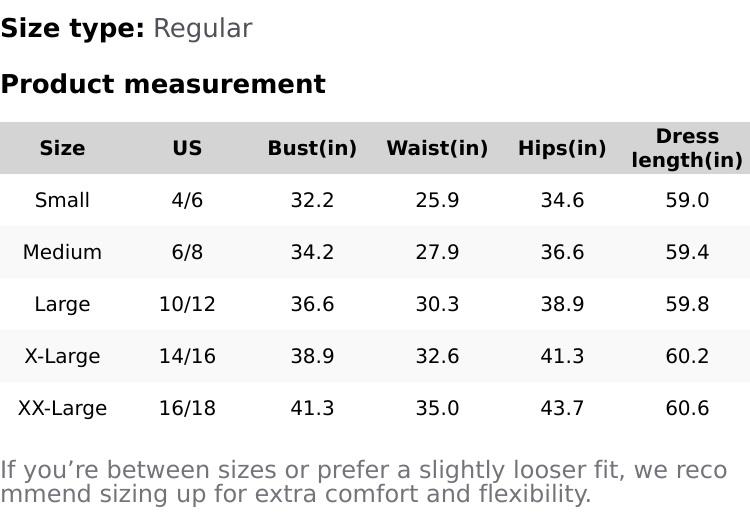This screenshot has width=750, height=530.
Task: Select the XX-Large size row label
Action: click(x=62, y=408)
